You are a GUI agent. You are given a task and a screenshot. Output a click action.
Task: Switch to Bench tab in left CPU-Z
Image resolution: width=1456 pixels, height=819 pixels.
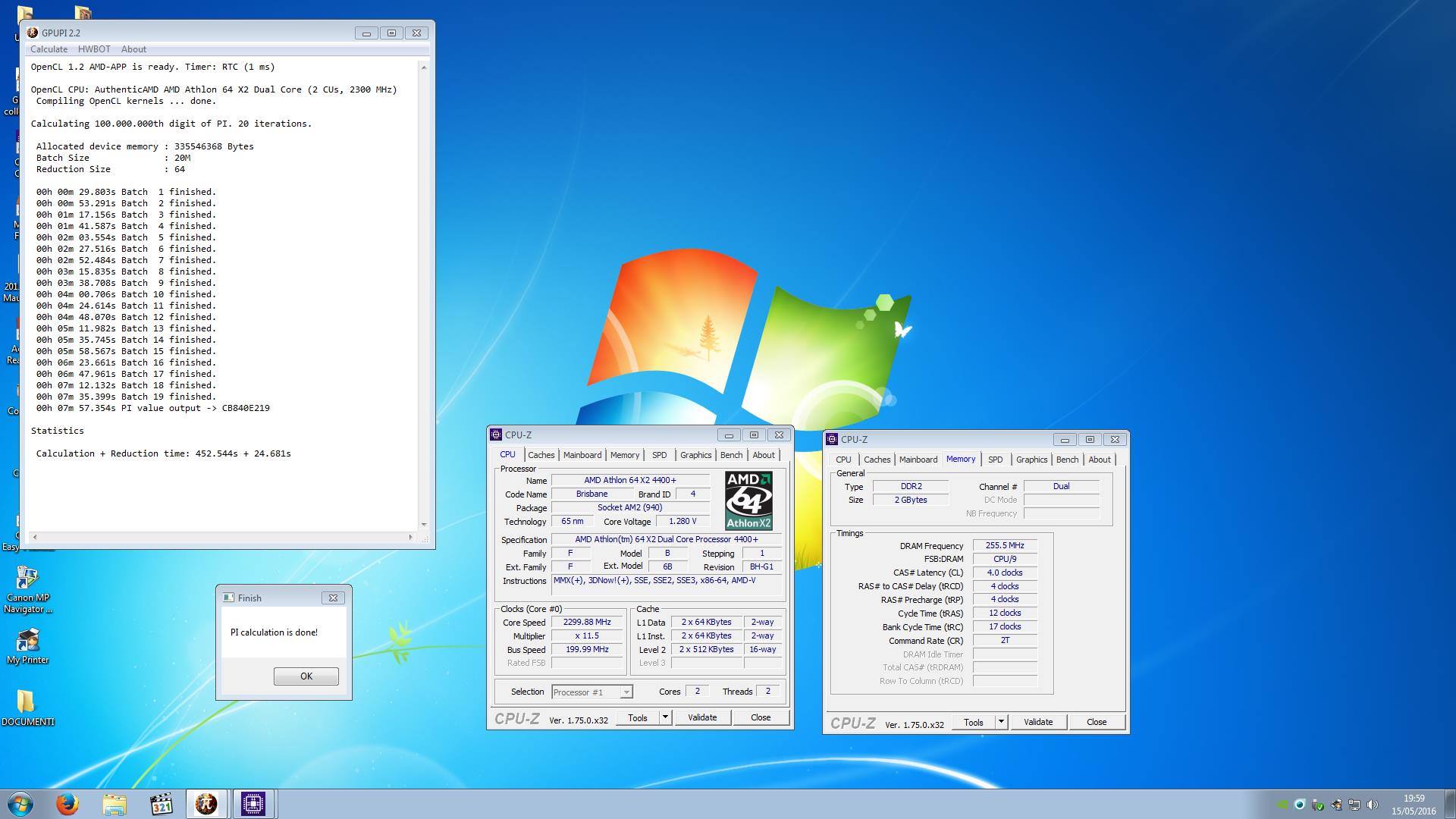tap(731, 455)
